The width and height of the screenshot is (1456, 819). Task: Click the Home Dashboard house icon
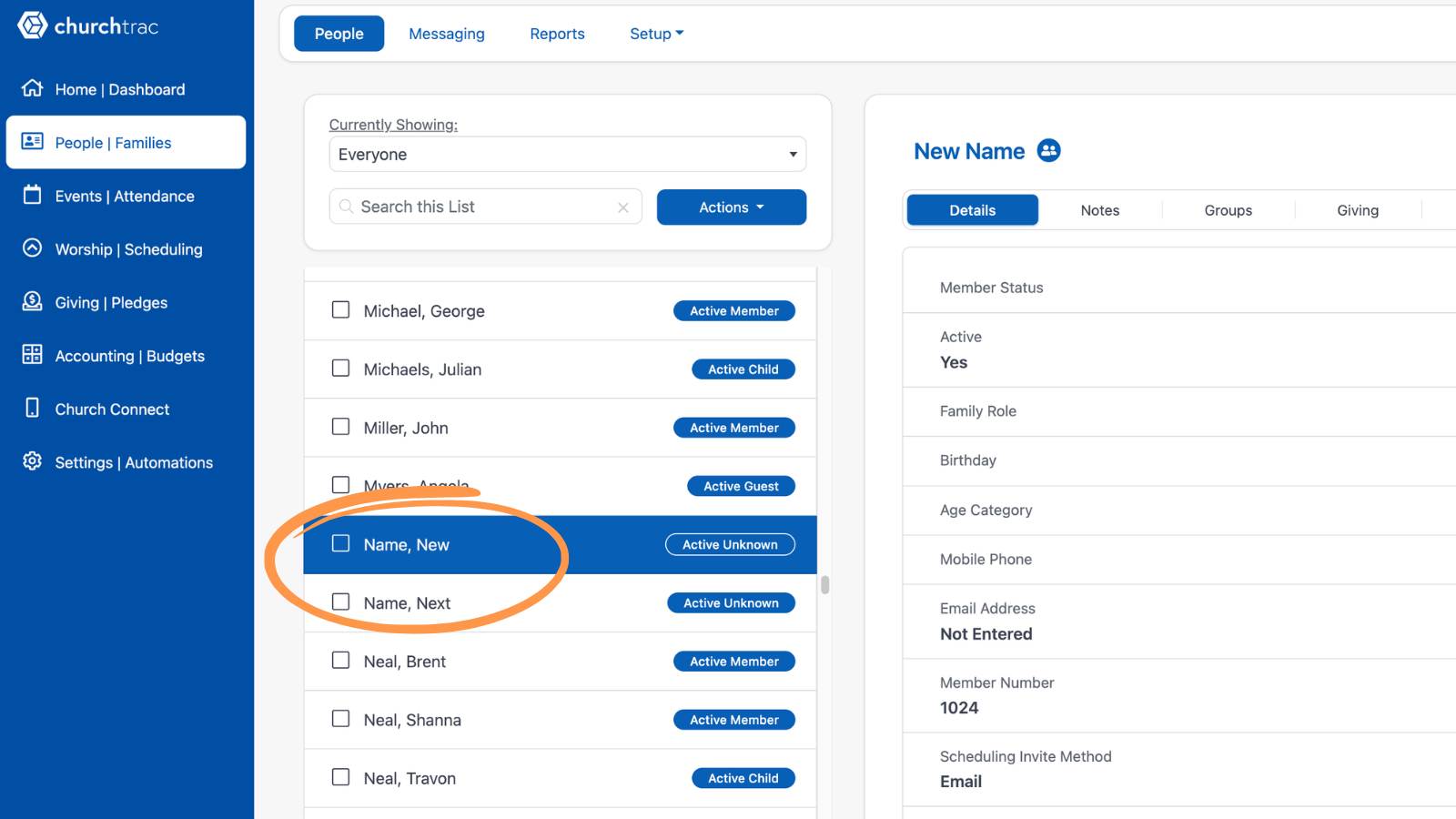[x=33, y=88]
